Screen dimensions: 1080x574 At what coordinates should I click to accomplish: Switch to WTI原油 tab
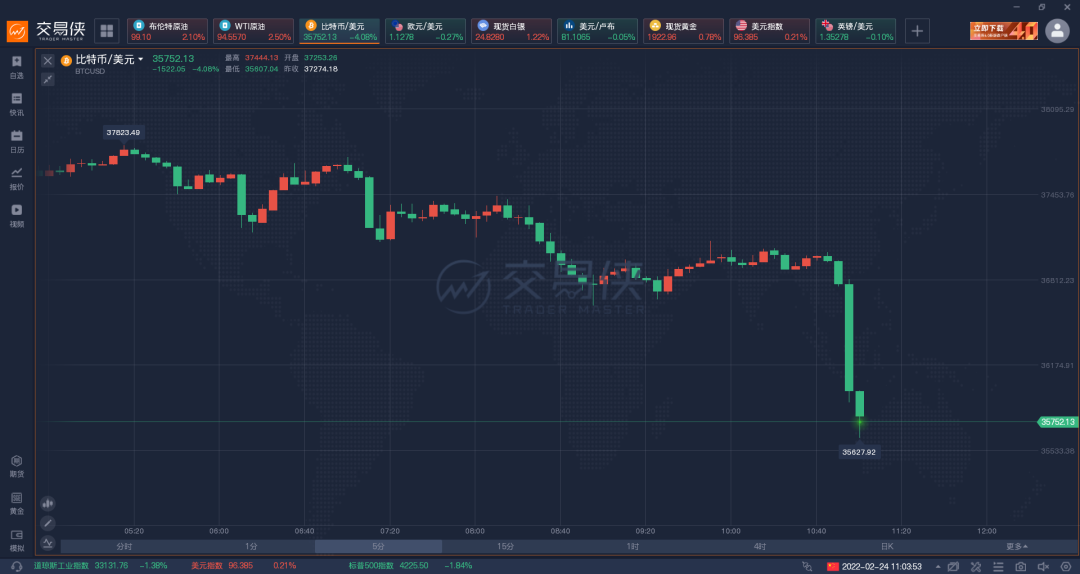(253, 31)
